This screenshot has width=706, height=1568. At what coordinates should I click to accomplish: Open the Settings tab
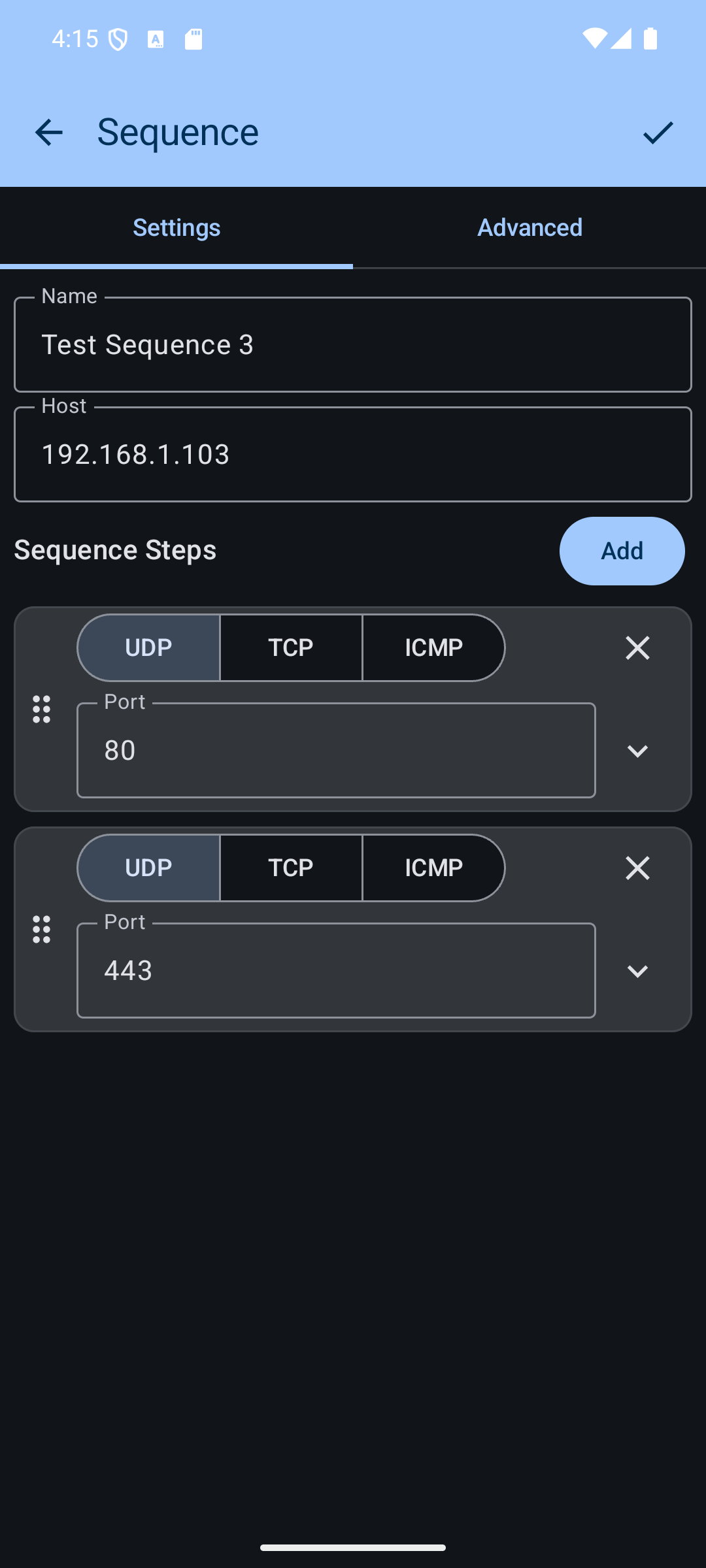point(176,227)
